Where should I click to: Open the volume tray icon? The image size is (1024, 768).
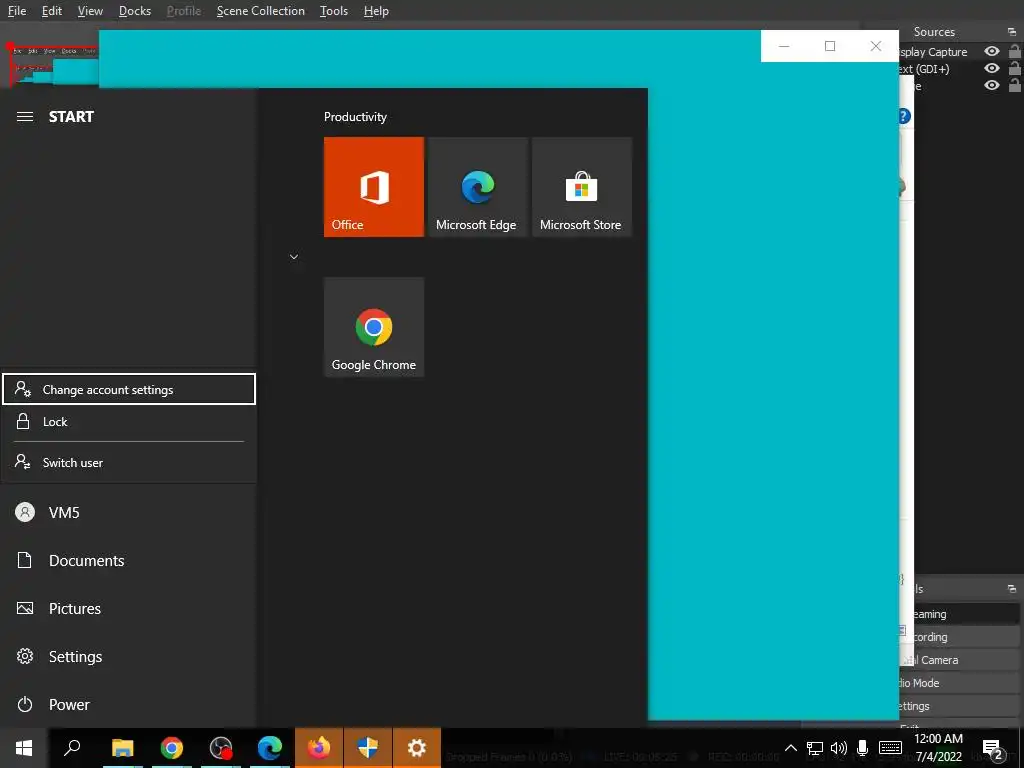click(x=839, y=748)
